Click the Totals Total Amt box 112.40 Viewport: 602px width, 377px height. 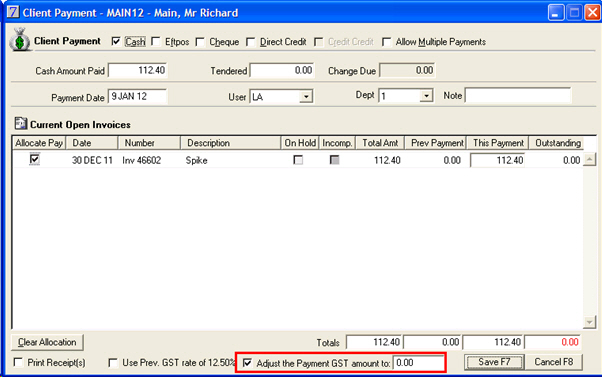pos(374,342)
